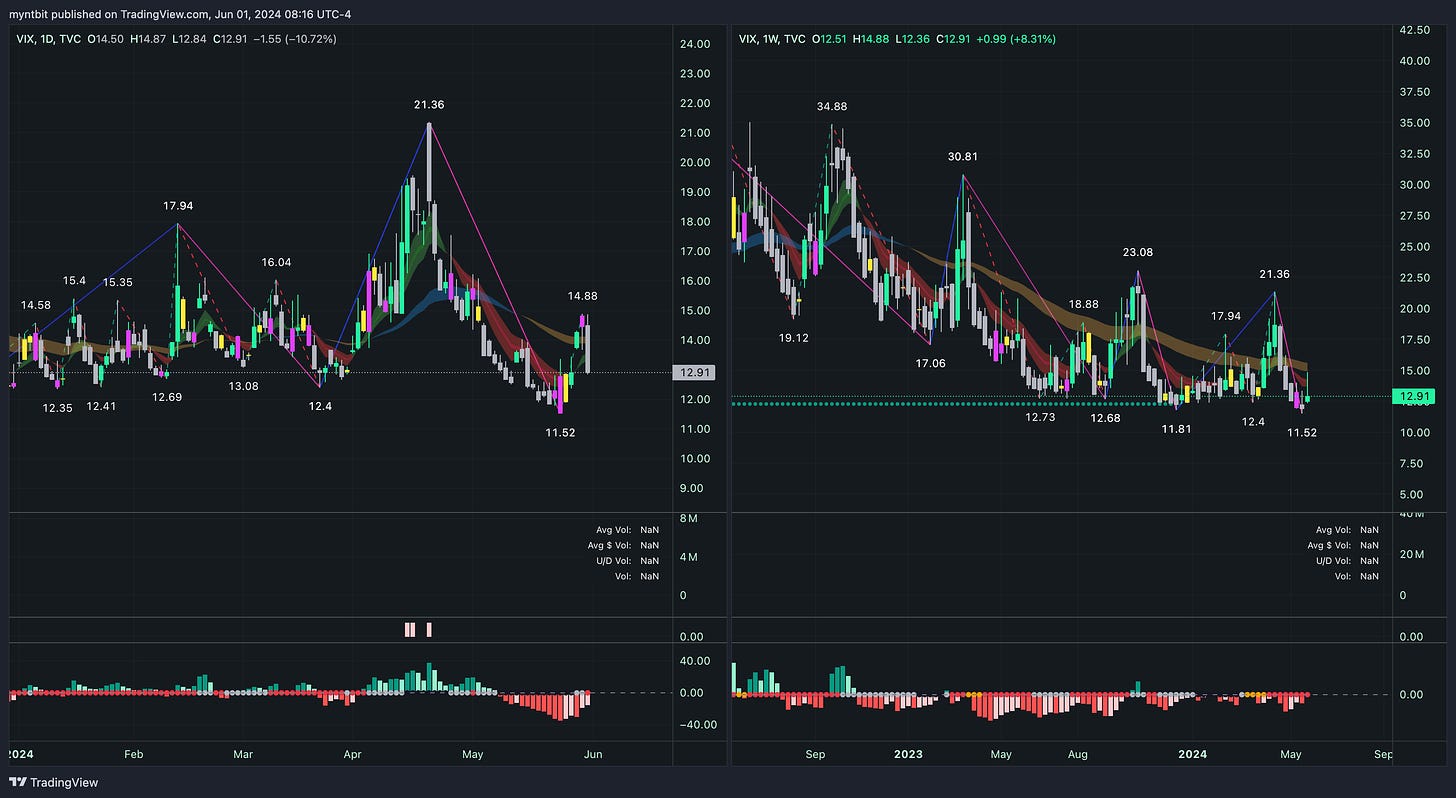Click the 40.00 level in daily indicator pane
1456x798 pixels.
coord(695,661)
